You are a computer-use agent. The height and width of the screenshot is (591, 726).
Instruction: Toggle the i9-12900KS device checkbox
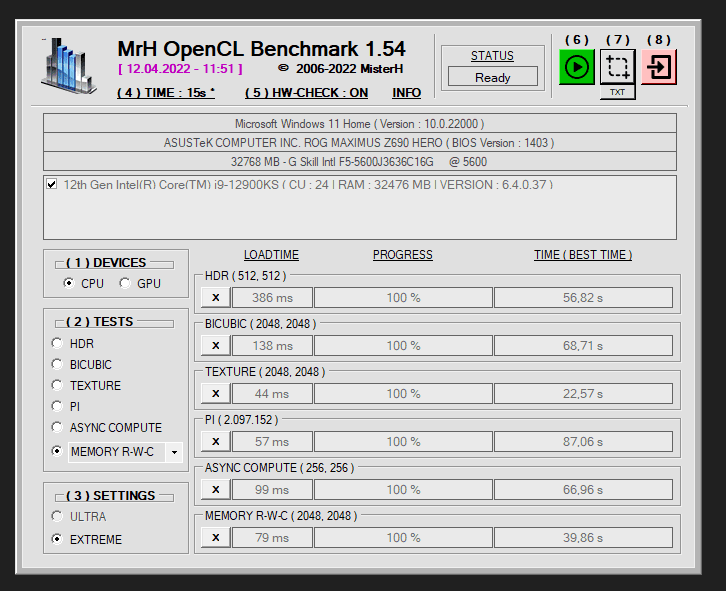point(52,184)
